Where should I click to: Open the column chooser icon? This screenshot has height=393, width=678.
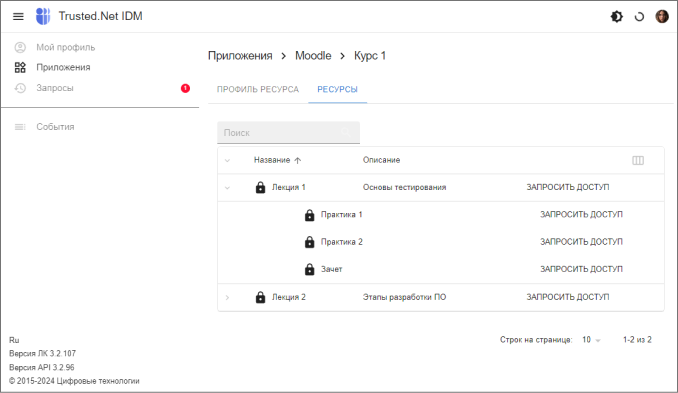pos(638,160)
